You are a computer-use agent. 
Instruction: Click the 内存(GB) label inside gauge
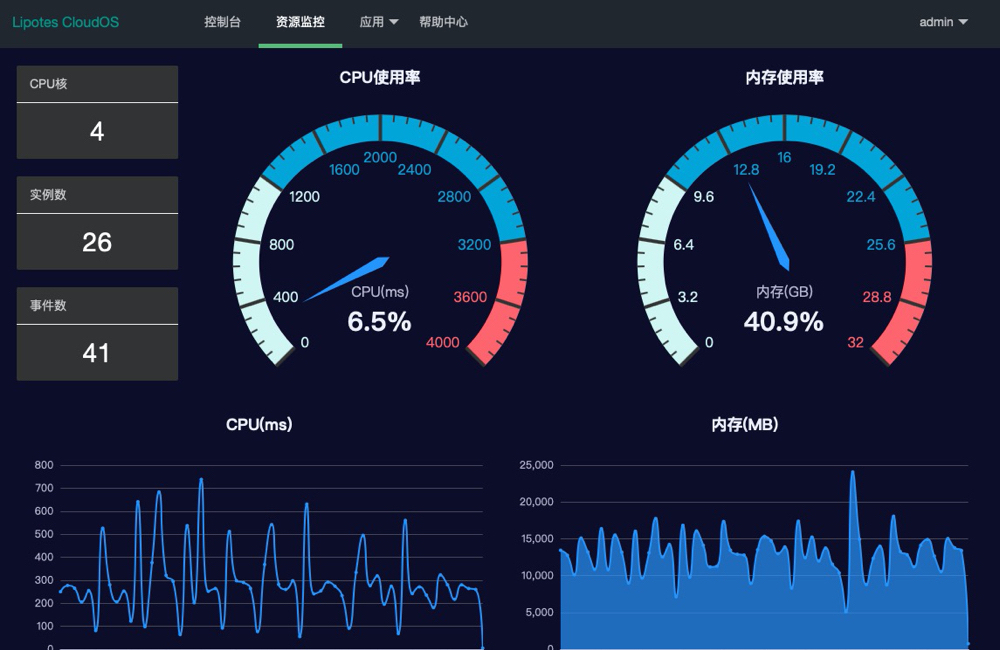[x=784, y=292]
